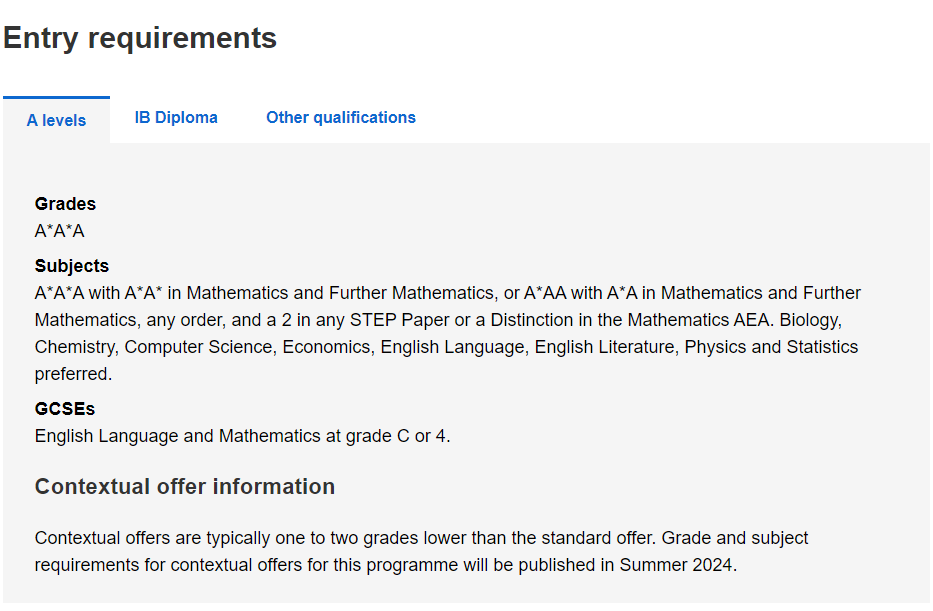This screenshot has height=611, width=933.
Task: Click the word Economics
Action: 326,347
